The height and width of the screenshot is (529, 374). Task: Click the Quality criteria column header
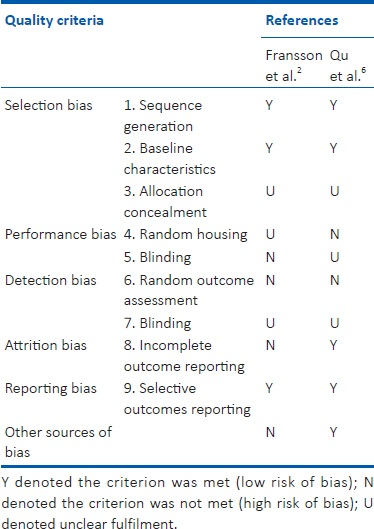pyautogui.click(x=54, y=21)
